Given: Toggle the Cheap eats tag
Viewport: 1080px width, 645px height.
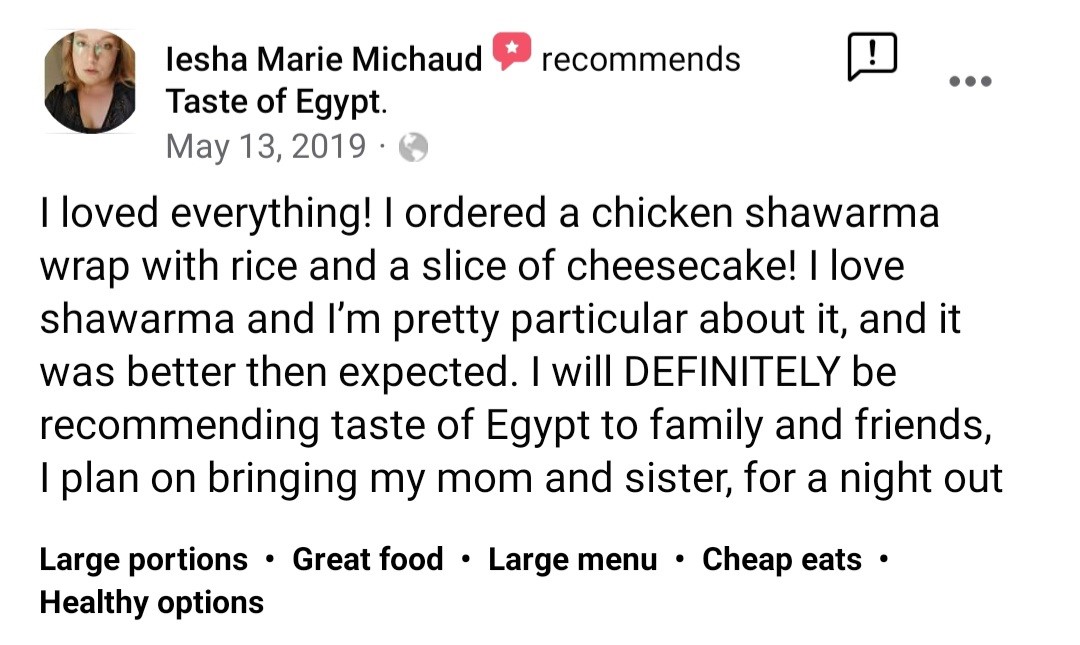Looking at the screenshot, I should (x=782, y=559).
